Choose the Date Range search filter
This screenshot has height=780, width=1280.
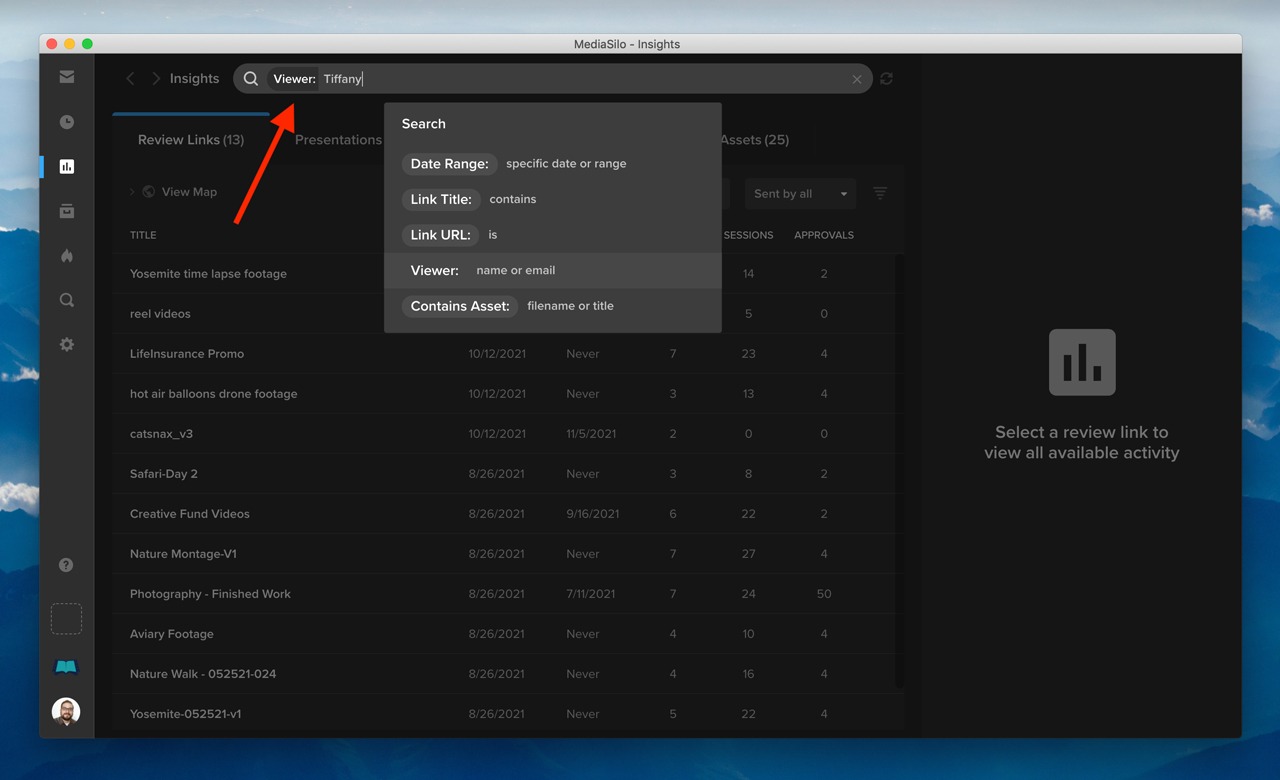coord(449,163)
